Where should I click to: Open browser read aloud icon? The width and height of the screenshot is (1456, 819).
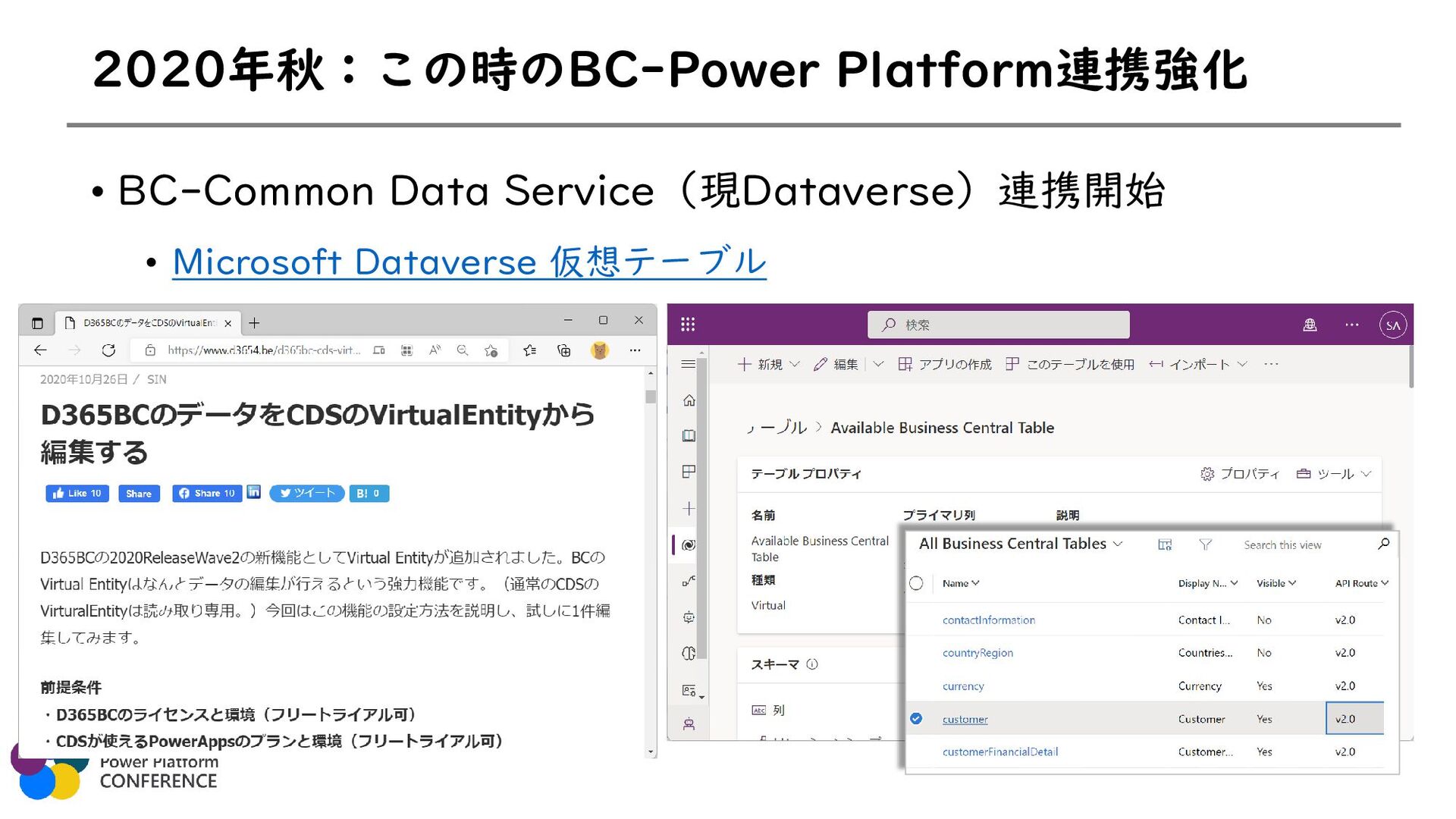click(435, 350)
